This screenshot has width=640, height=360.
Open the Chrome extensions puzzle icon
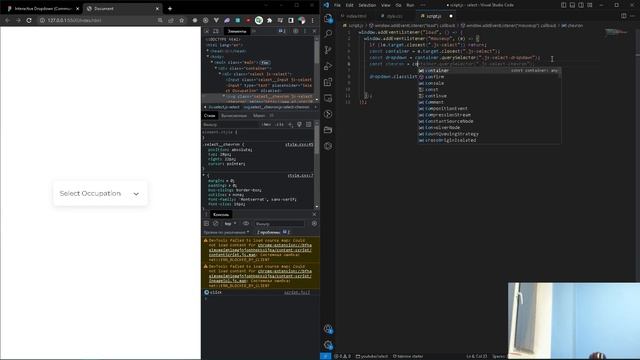[269, 20]
